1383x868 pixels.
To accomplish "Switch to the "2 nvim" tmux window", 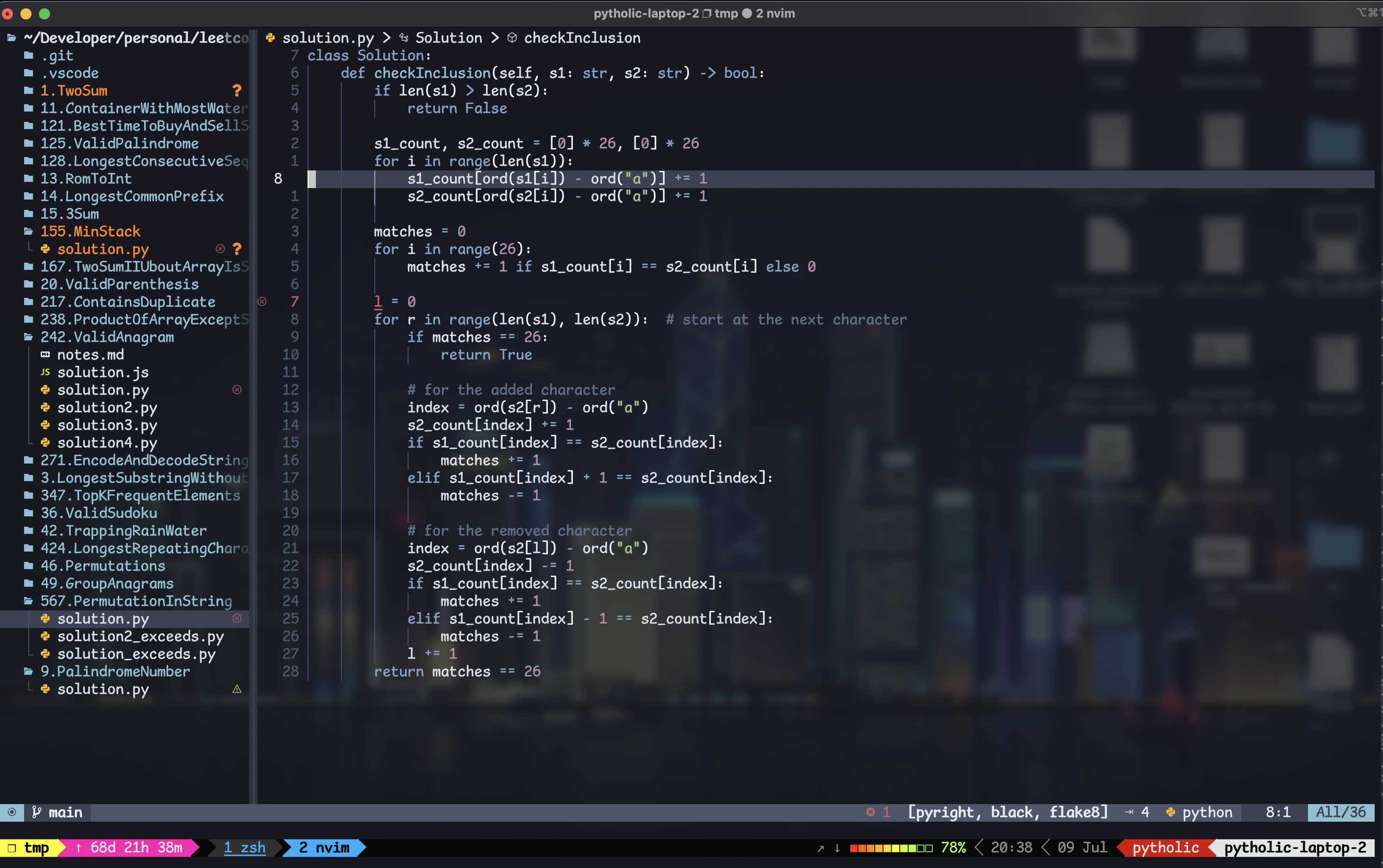I will point(323,847).
